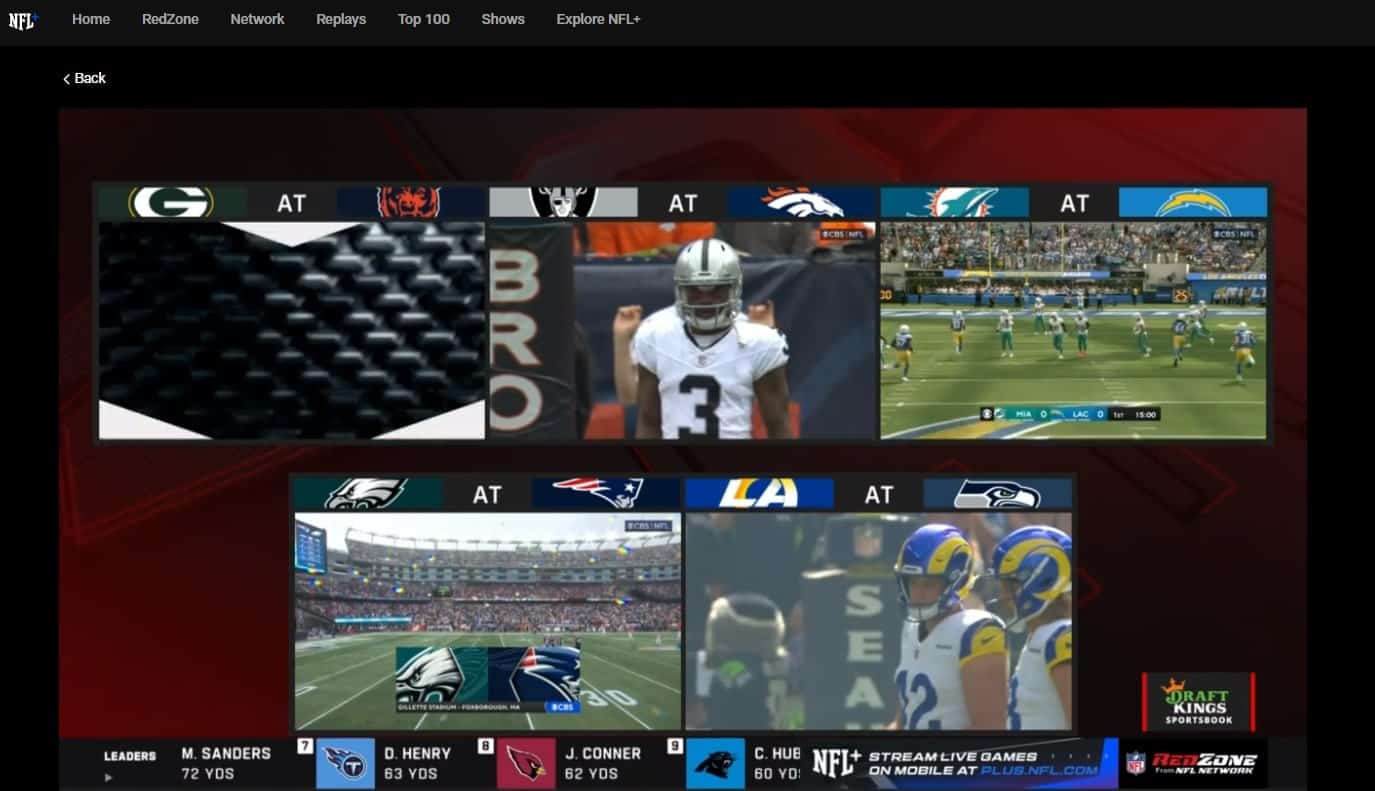Click the J. Conner 62 YDS ticker entry
This screenshot has width=1375, height=791.
coord(602,764)
